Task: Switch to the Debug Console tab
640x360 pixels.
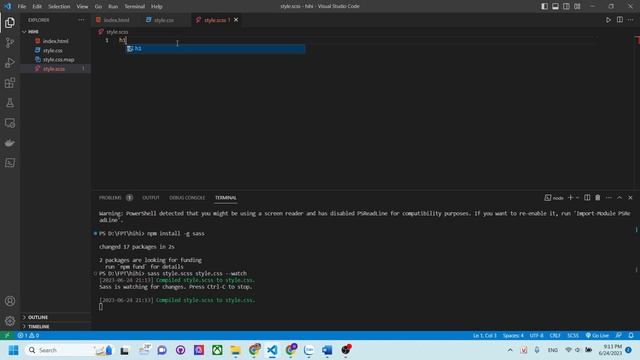Action: click(187, 198)
